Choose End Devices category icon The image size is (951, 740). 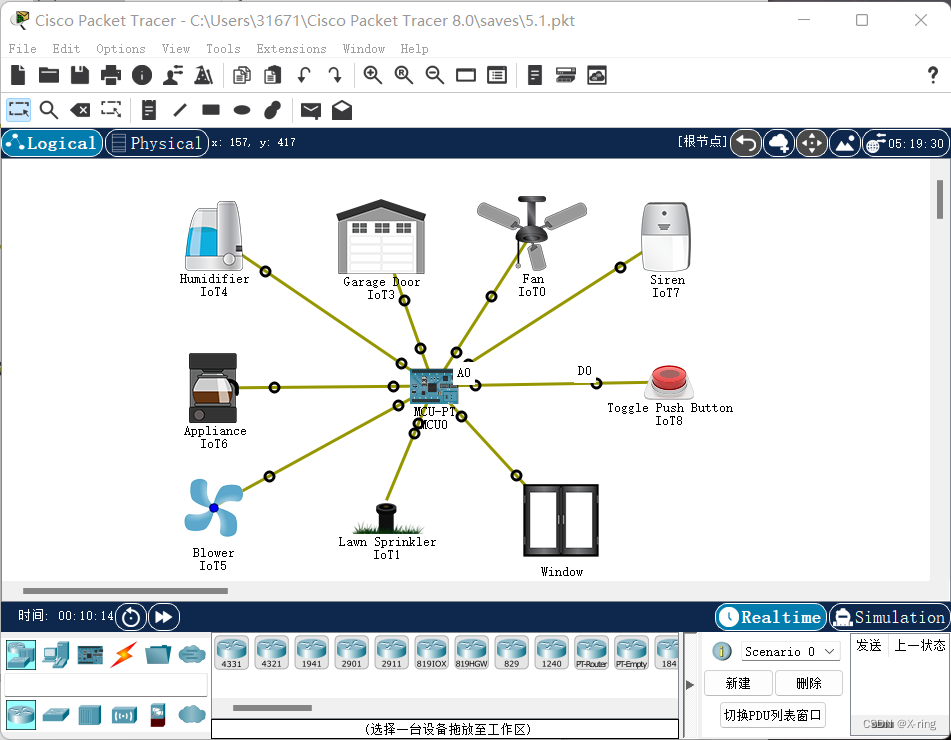[x=55, y=655]
